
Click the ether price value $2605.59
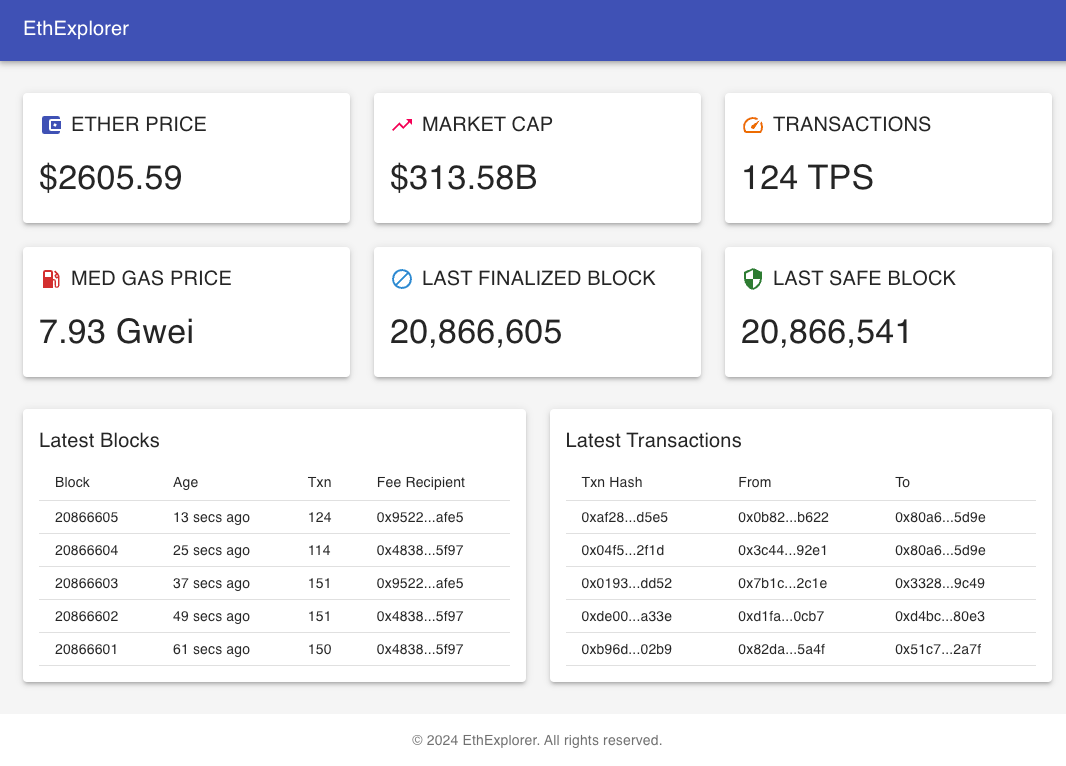pos(110,178)
